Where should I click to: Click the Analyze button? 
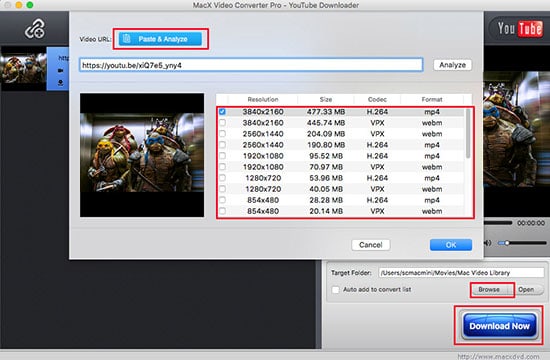(x=452, y=65)
